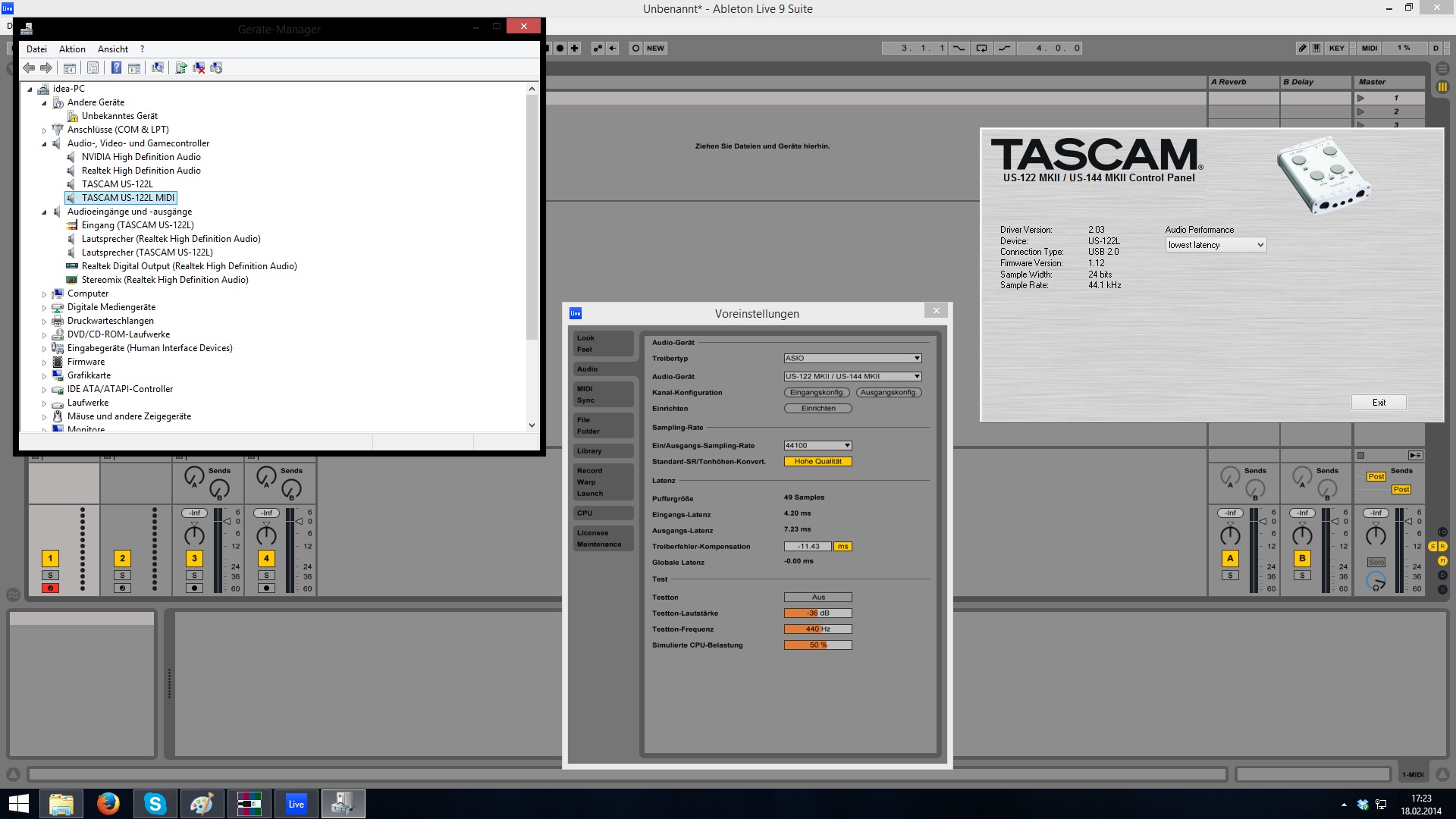The height and width of the screenshot is (819, 1456).
Task: Open Treibertyp ASIO dropdown
Action: 852,358
